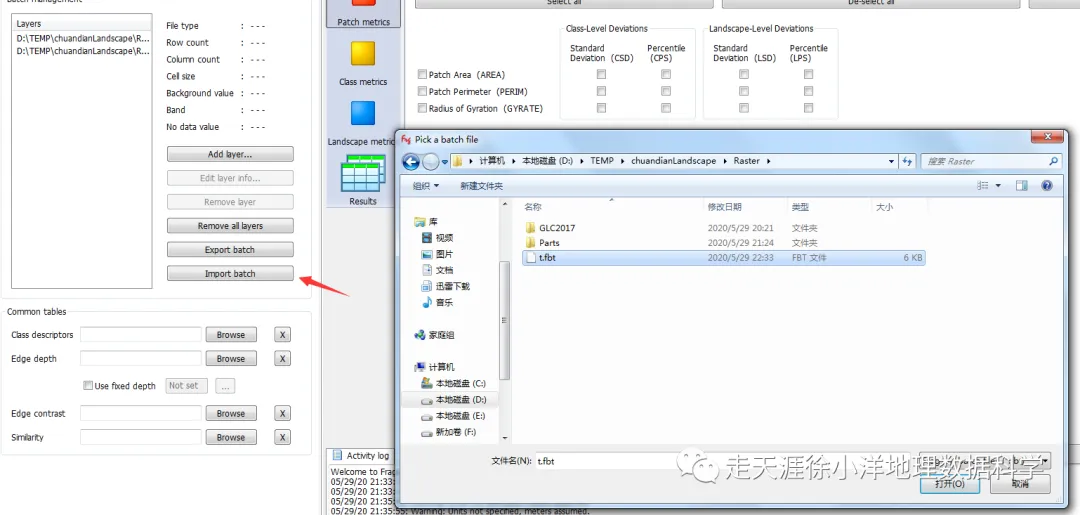Click Remove all layers button
The image size is (1080, 515).
[x=230, y=226]
